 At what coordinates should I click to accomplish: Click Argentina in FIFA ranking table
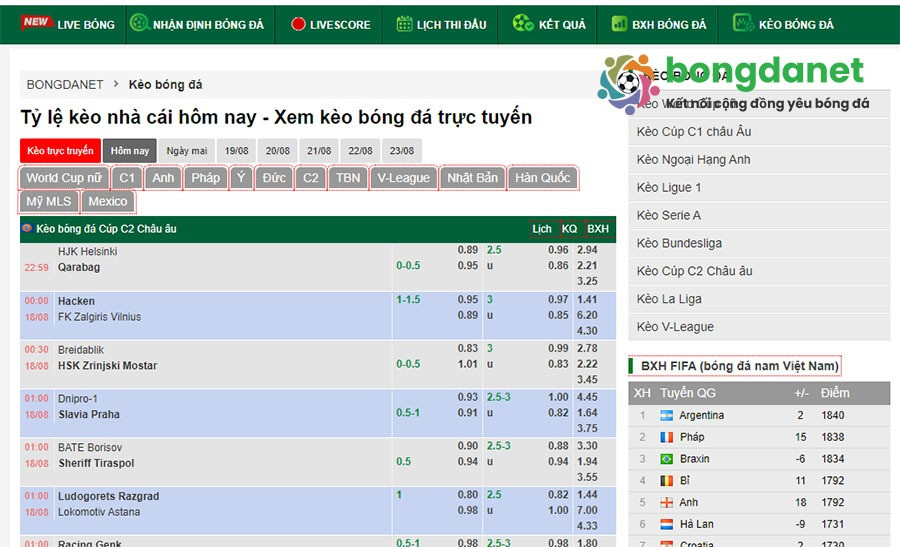tap(701, 415)
